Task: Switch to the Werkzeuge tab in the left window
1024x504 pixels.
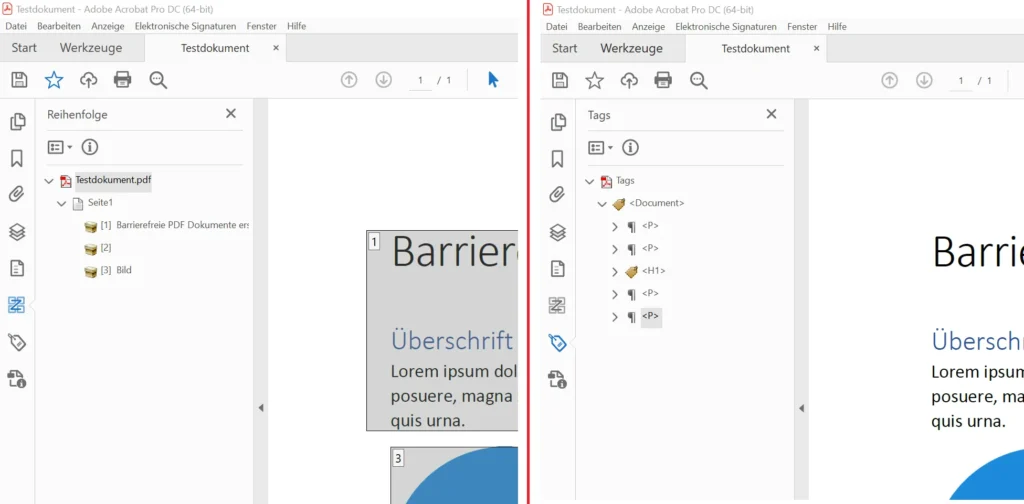Action: pyautogui.click(x=91, y=48)
